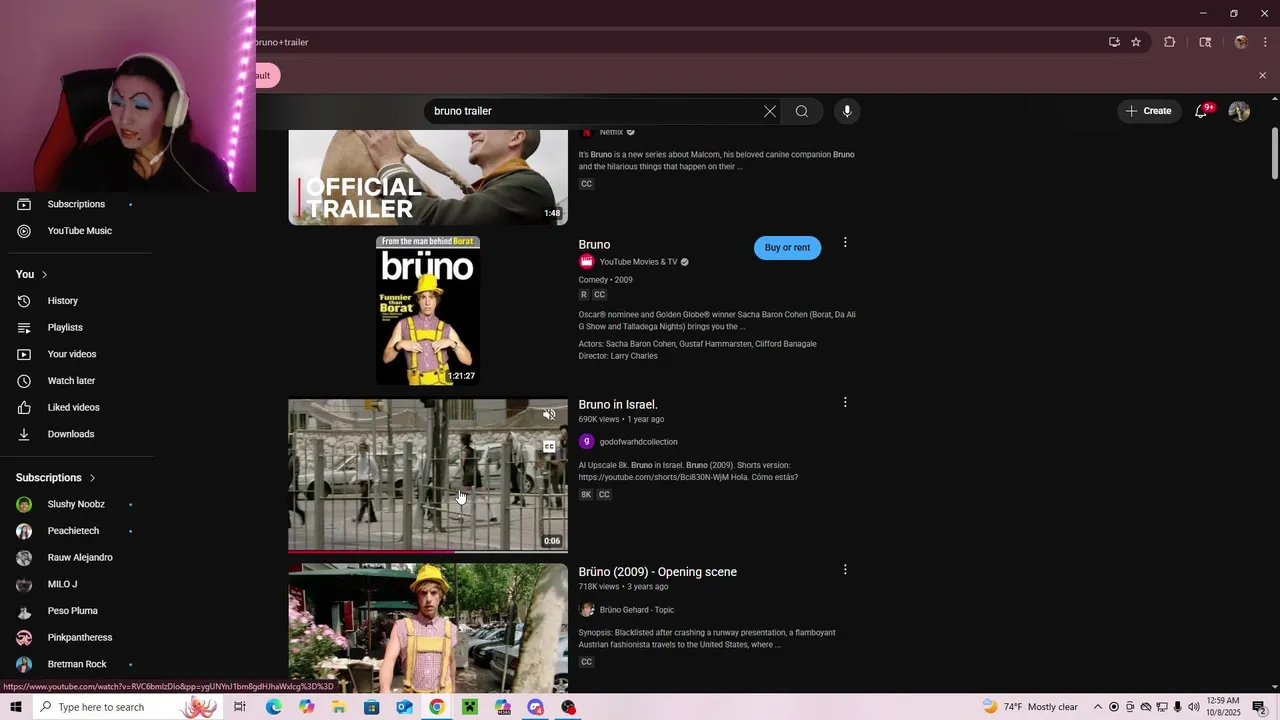The image size is (1280, 720).
Task: Open Minecraft from the taskbar
Action: pos(470,707)
